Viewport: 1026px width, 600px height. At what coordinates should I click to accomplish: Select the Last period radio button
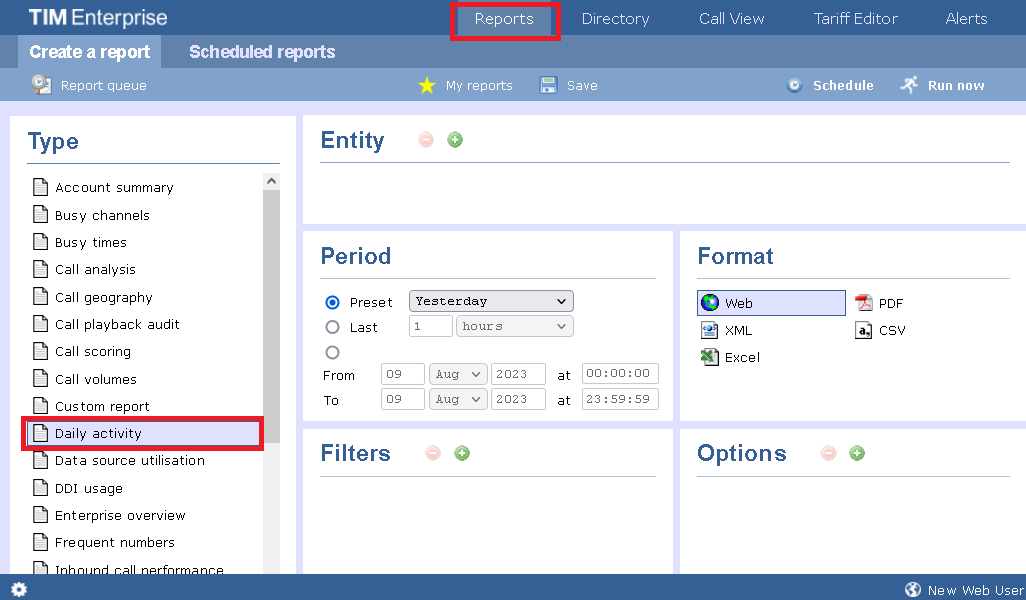point(333,327)
